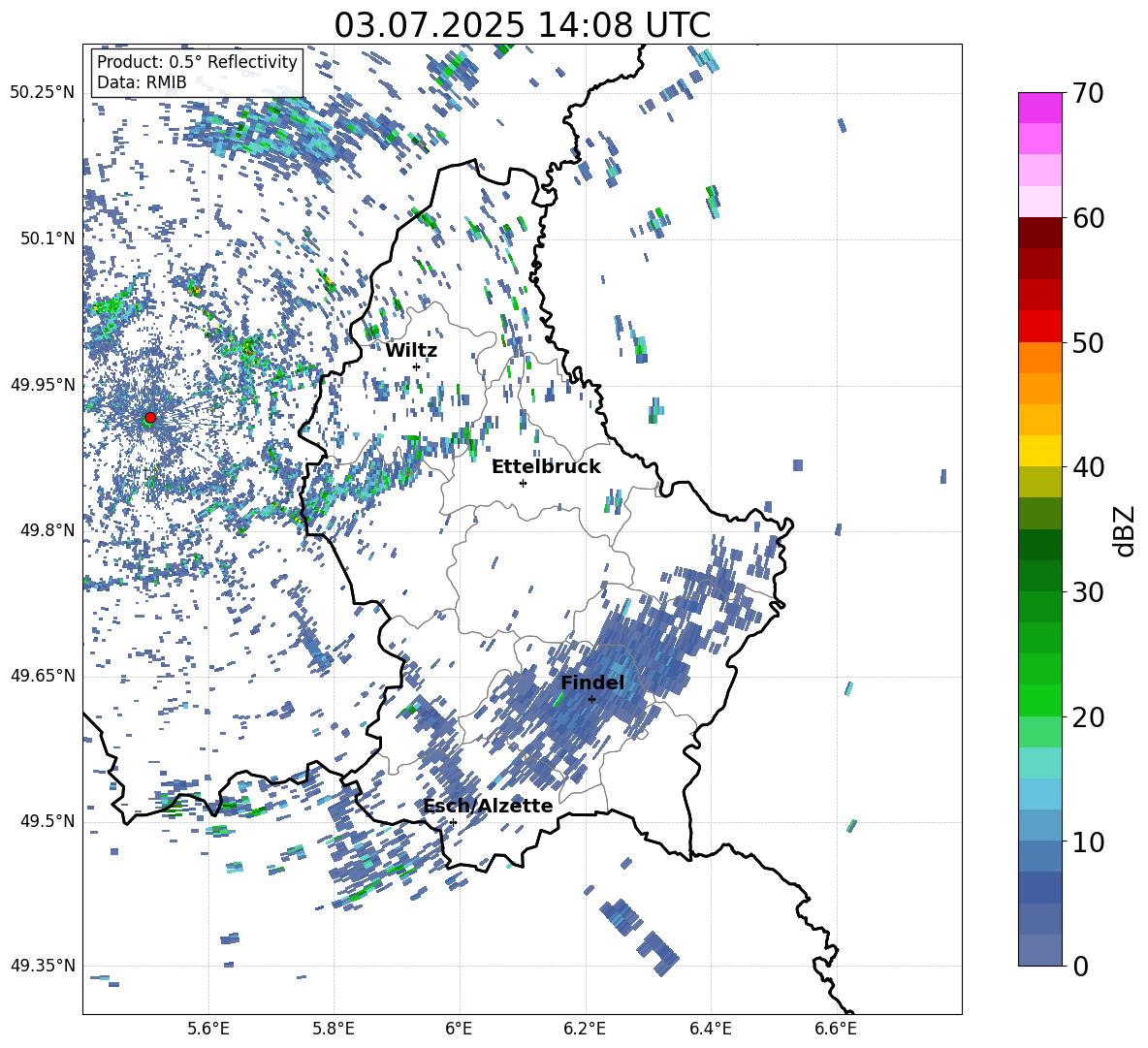
Task: Click the 49.35°N latitude label
Action: coord(43,966)
